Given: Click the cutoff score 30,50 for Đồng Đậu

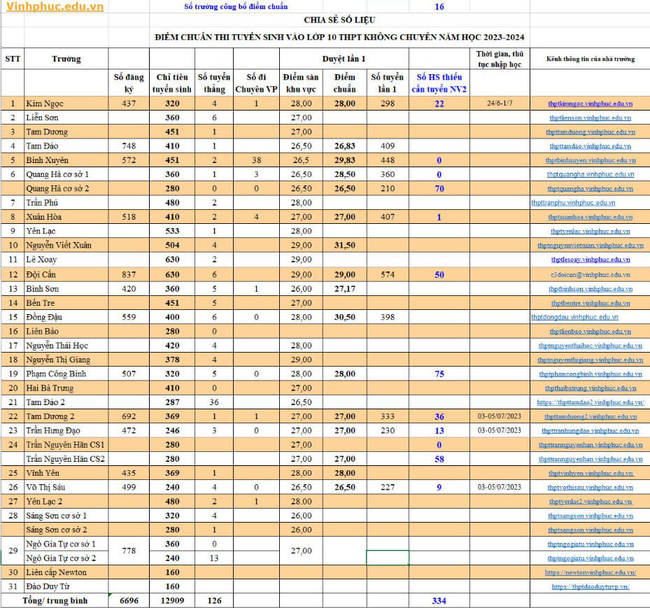Looking at the screenshot, I should click(x=344, y=317).
